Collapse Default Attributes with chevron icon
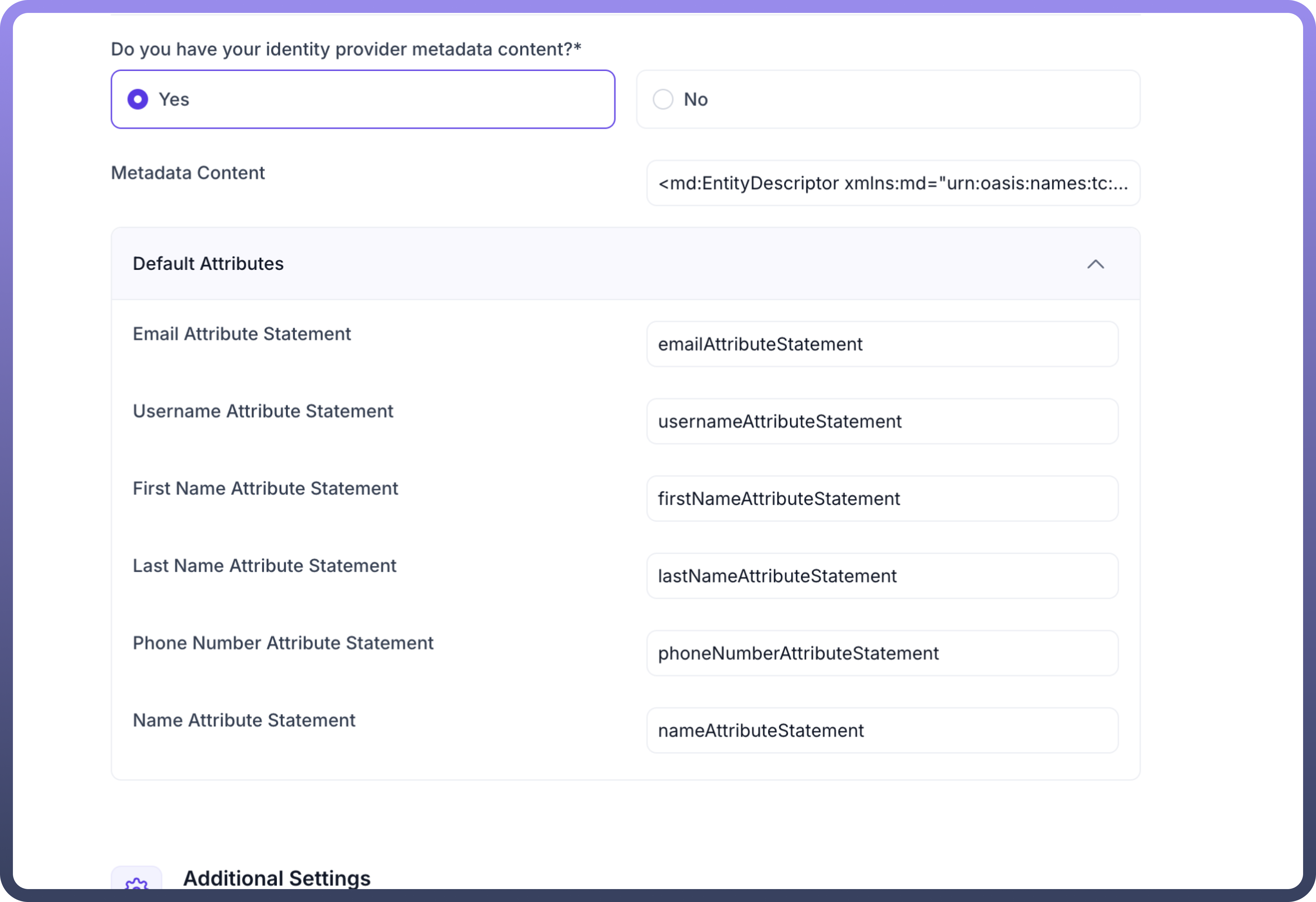Image resolution: width=1316 pixels, height=902 pixels. tap(1095, 264)
